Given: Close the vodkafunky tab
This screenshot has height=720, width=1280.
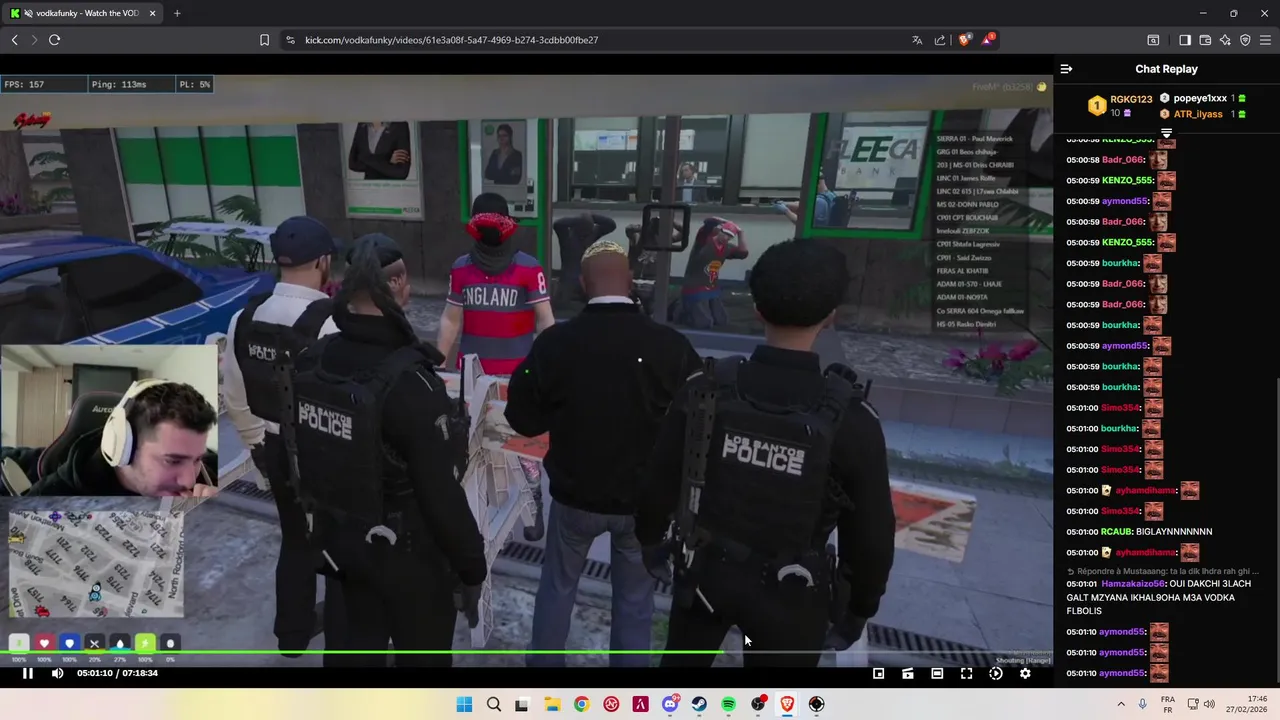Looking at the screenshot, I should tap(152, 13).
